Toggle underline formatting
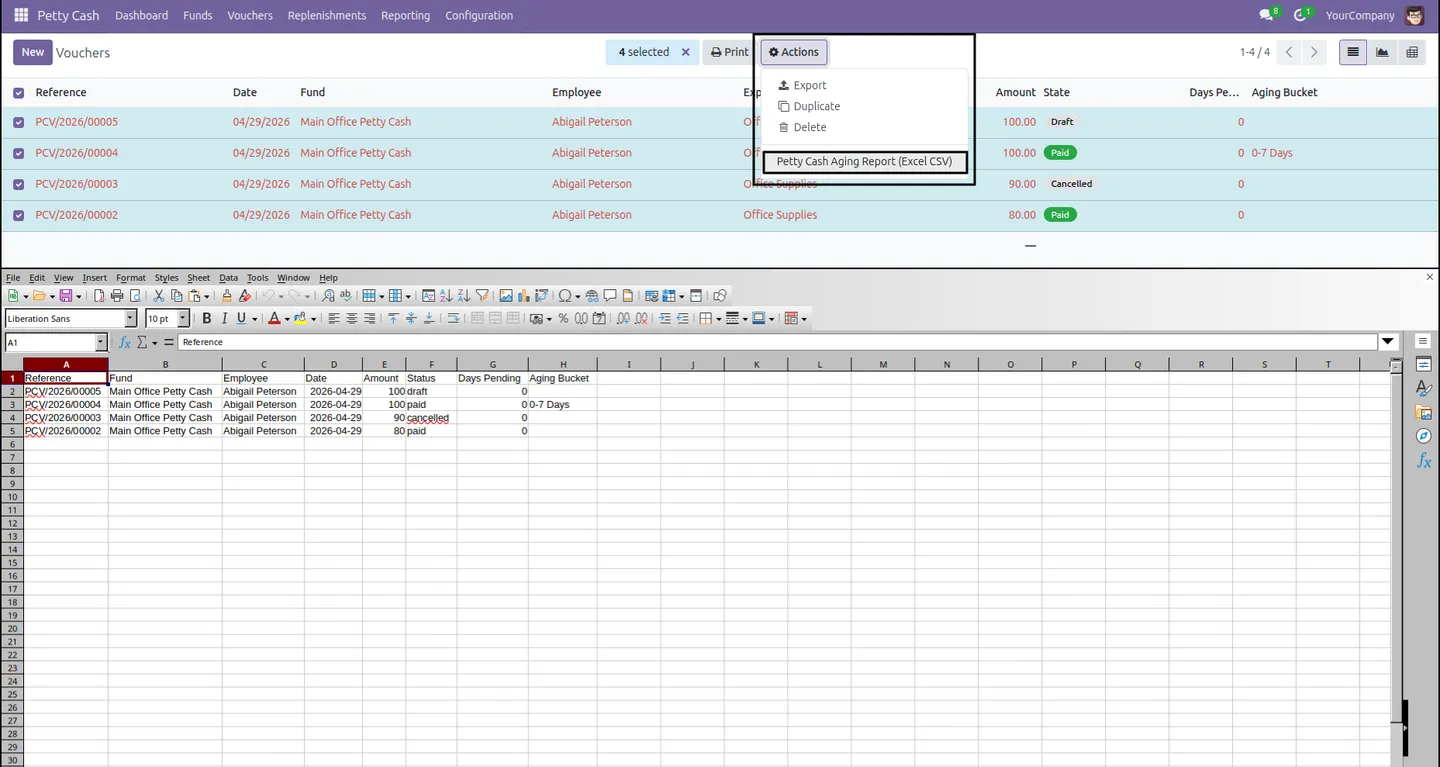 point(241,319)
